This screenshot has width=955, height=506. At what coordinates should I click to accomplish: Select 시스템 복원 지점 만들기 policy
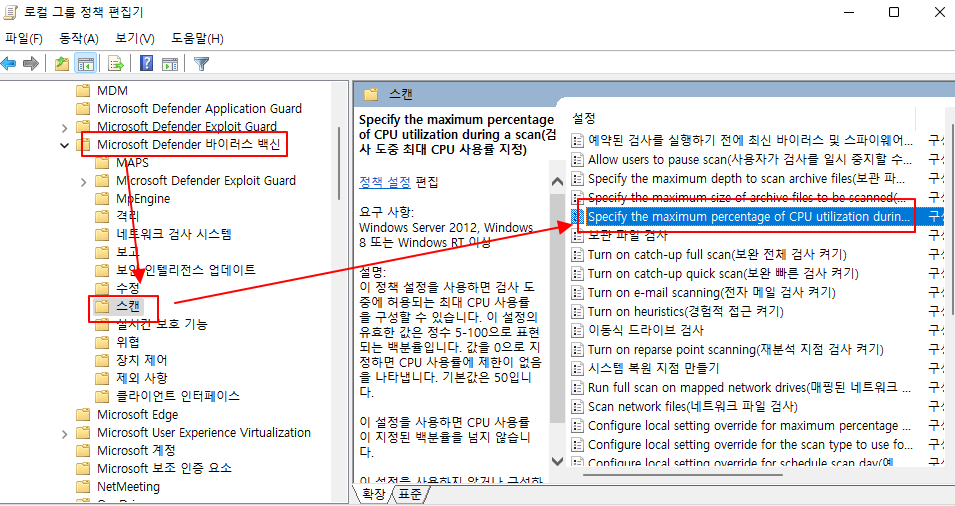(x=646, y=368)
